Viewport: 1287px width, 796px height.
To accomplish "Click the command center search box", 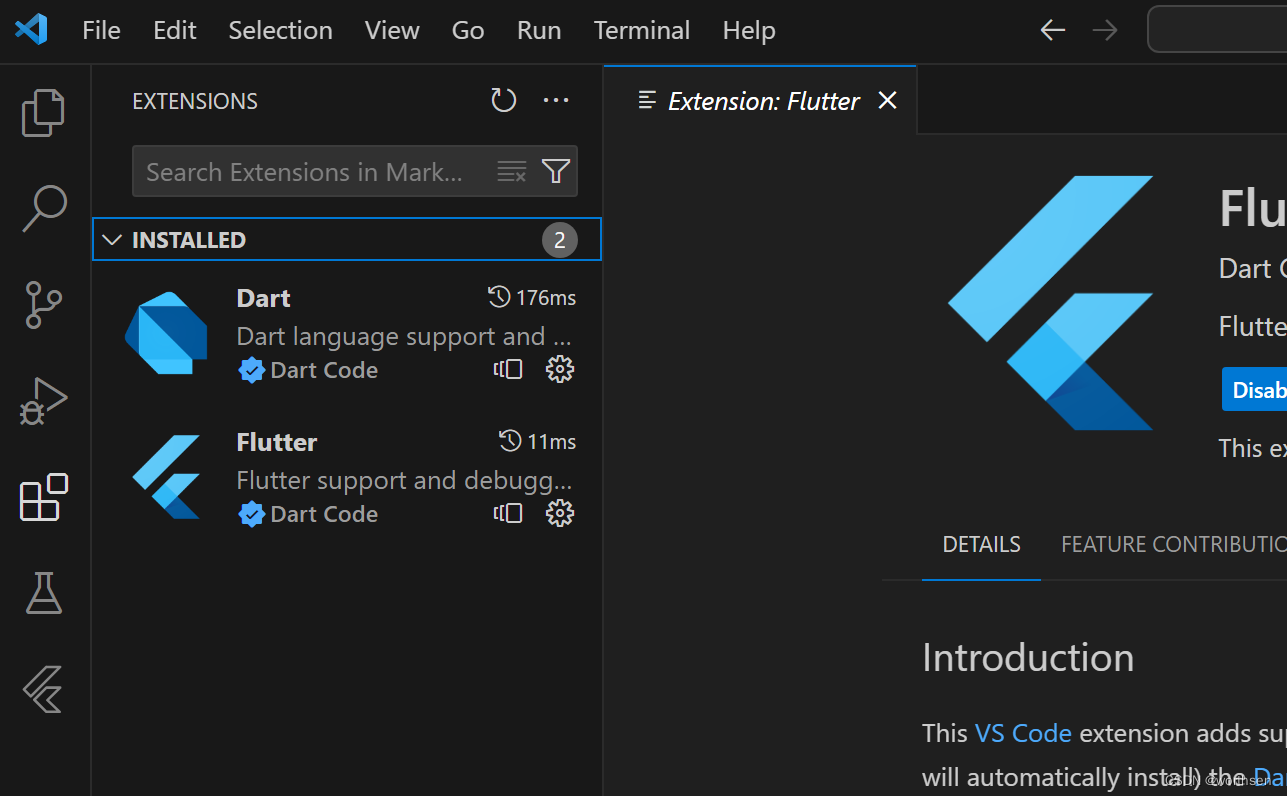I will click(1217, 29).
